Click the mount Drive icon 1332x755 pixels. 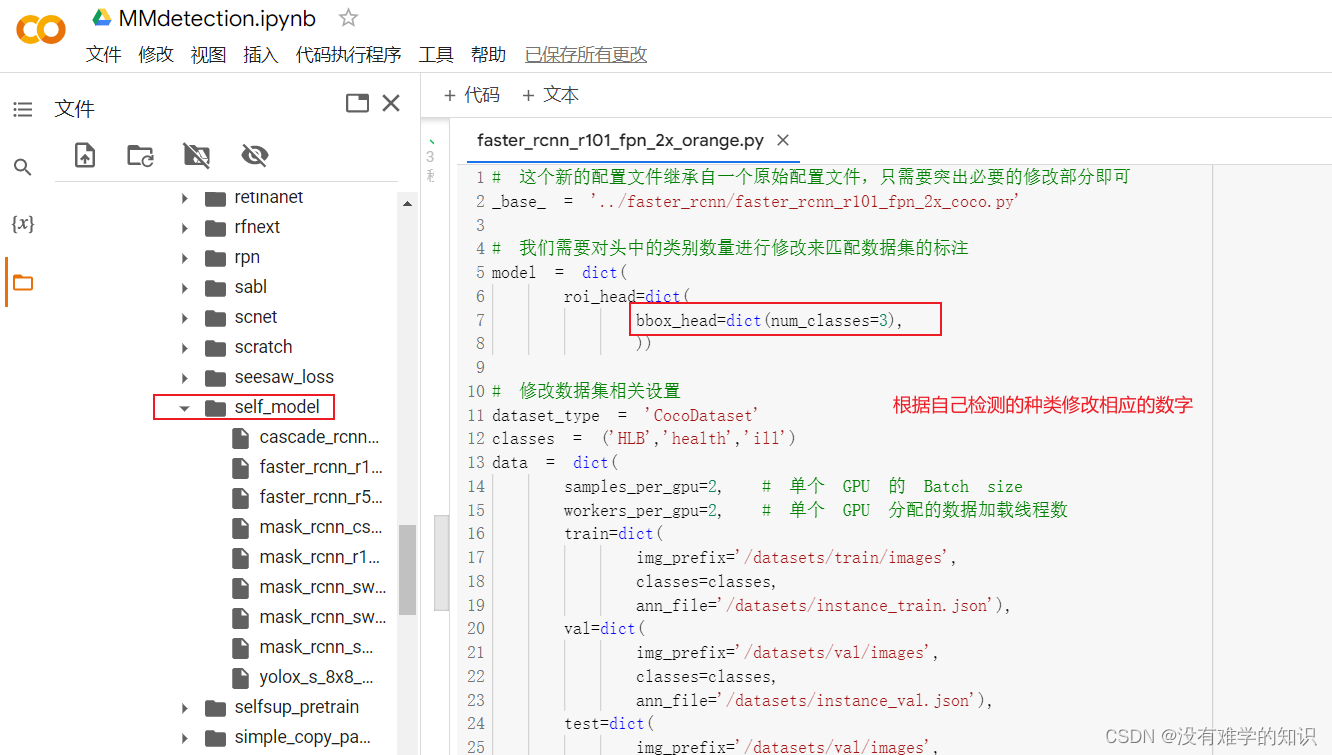(x=197, y=155)
